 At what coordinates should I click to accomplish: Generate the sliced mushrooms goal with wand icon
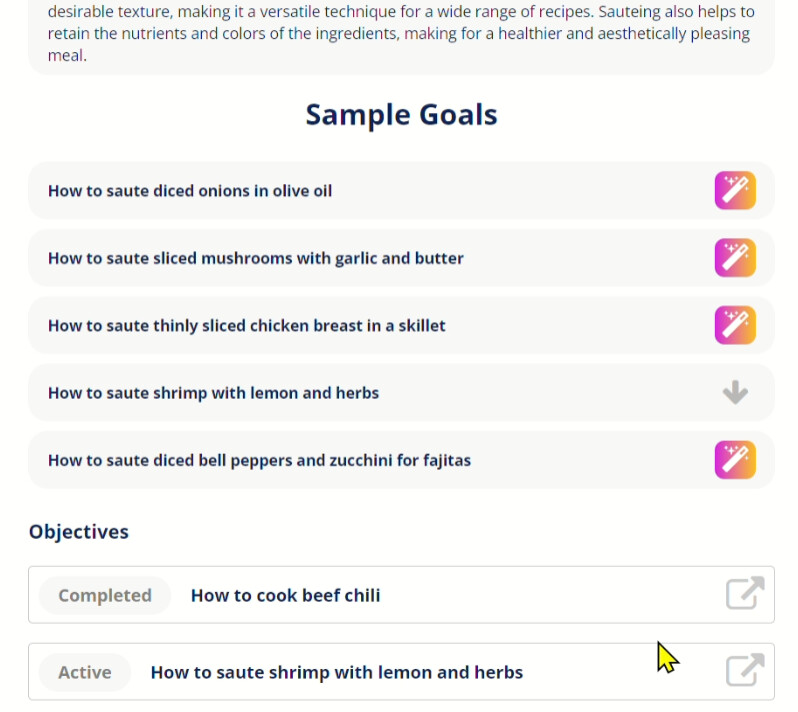pos(735,258)
